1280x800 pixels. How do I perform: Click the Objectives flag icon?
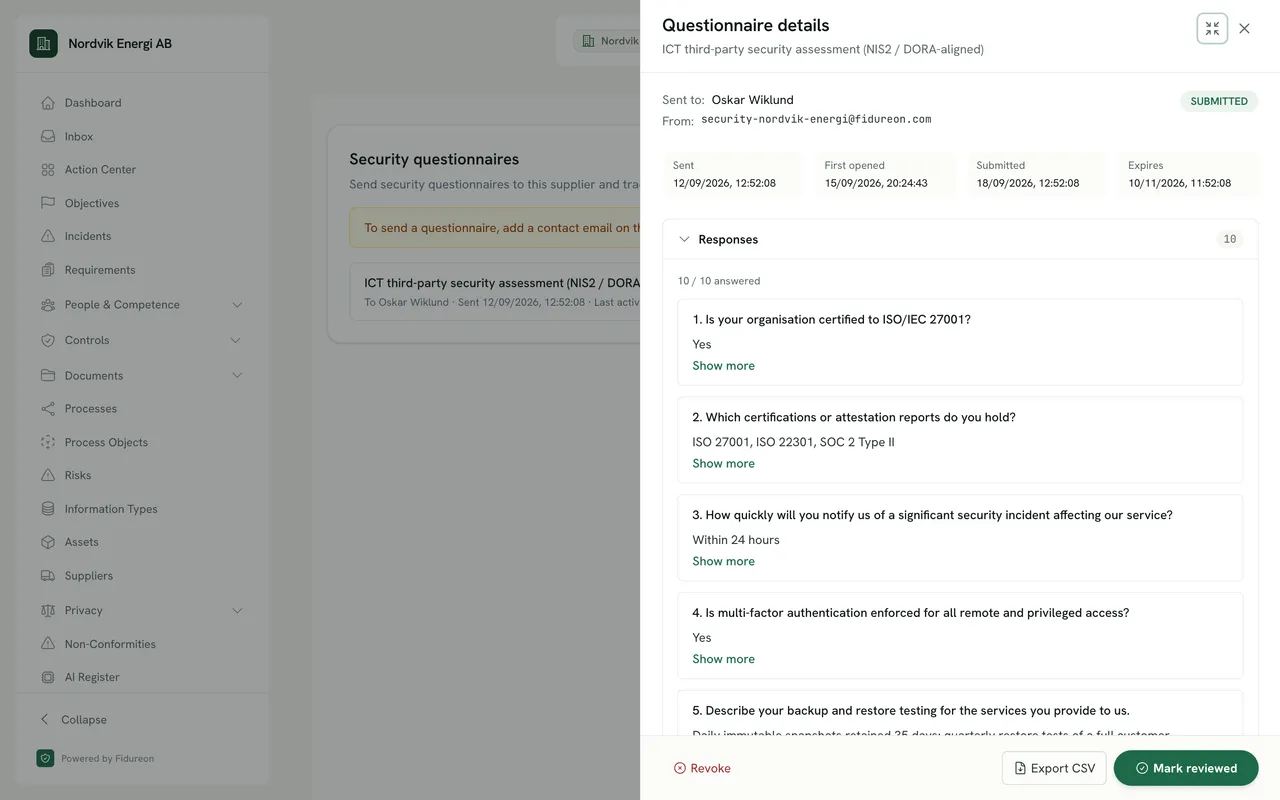click(48, 203)
